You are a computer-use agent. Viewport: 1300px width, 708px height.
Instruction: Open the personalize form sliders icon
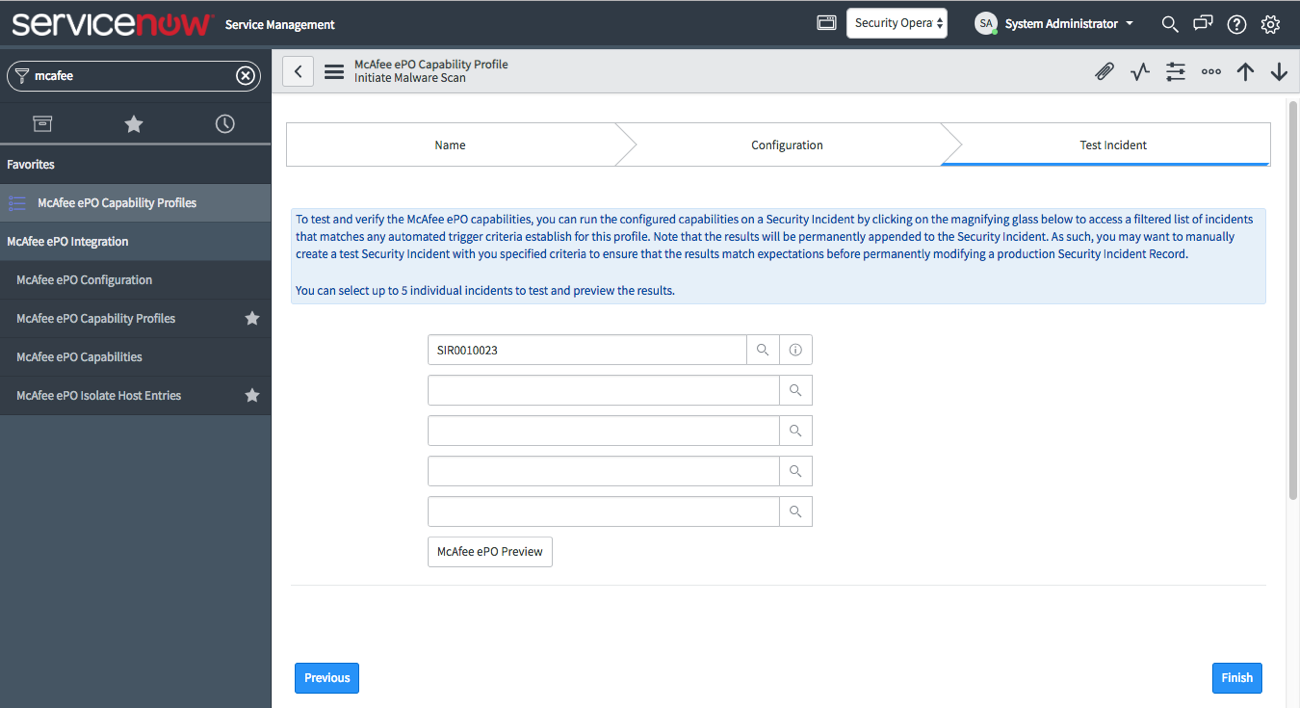(1175, 72)
